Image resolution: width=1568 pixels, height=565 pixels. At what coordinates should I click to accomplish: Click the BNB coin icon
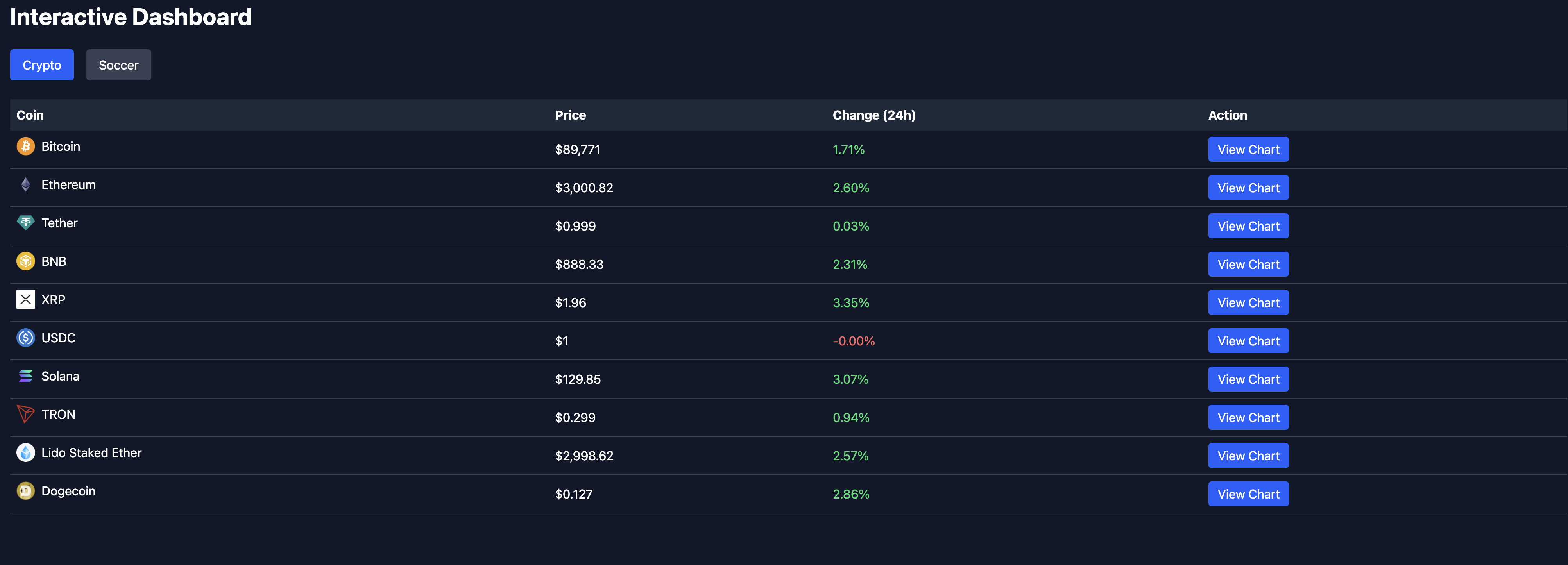25,261
